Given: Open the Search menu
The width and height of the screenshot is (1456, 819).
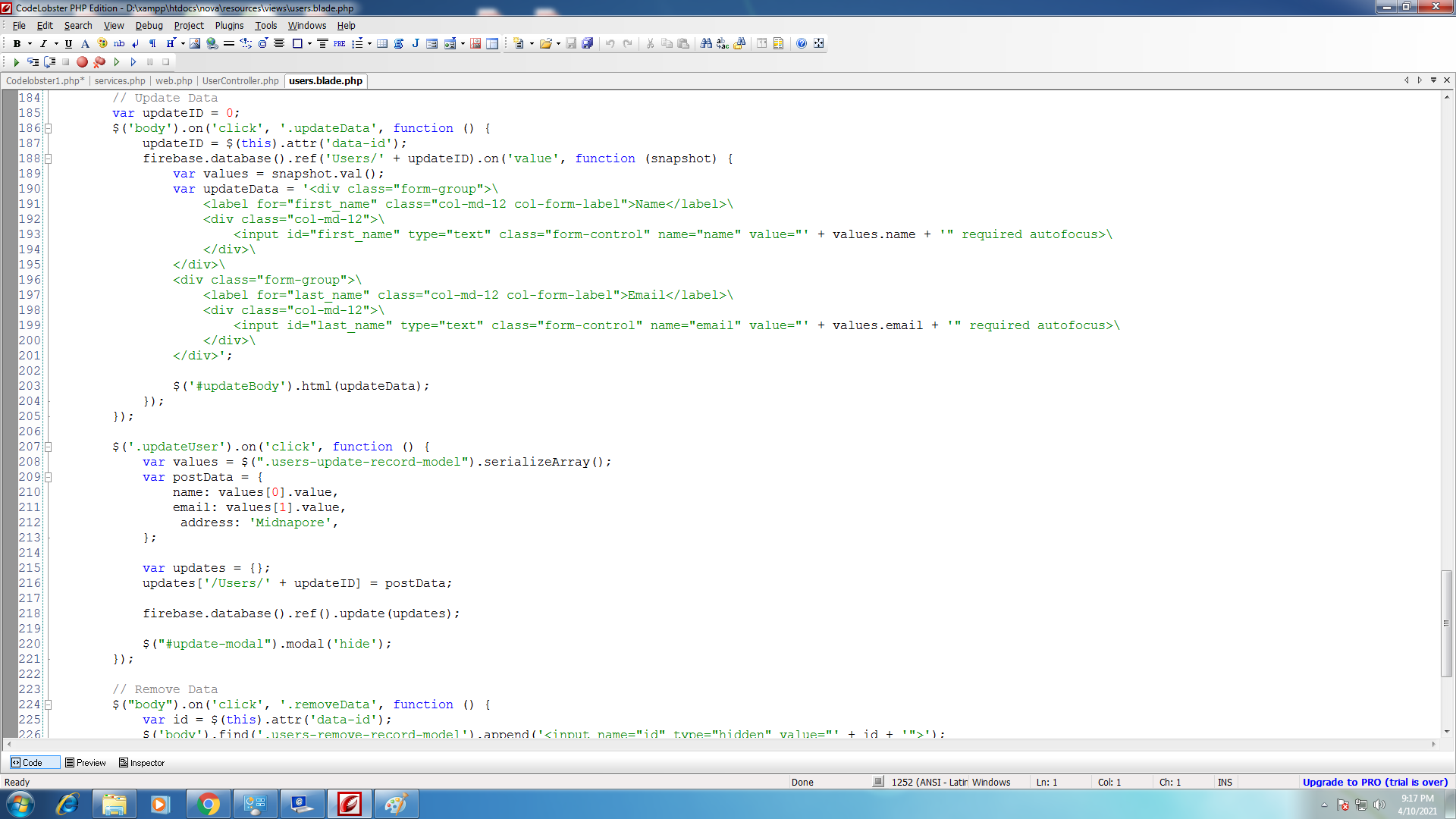Looking at the screenshot, I should (78, 25).
